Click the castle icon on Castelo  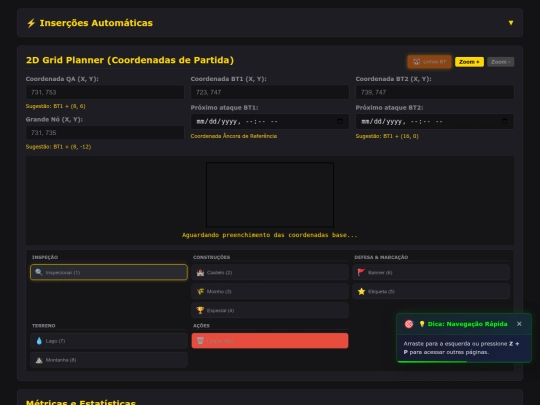pos(200,272)
